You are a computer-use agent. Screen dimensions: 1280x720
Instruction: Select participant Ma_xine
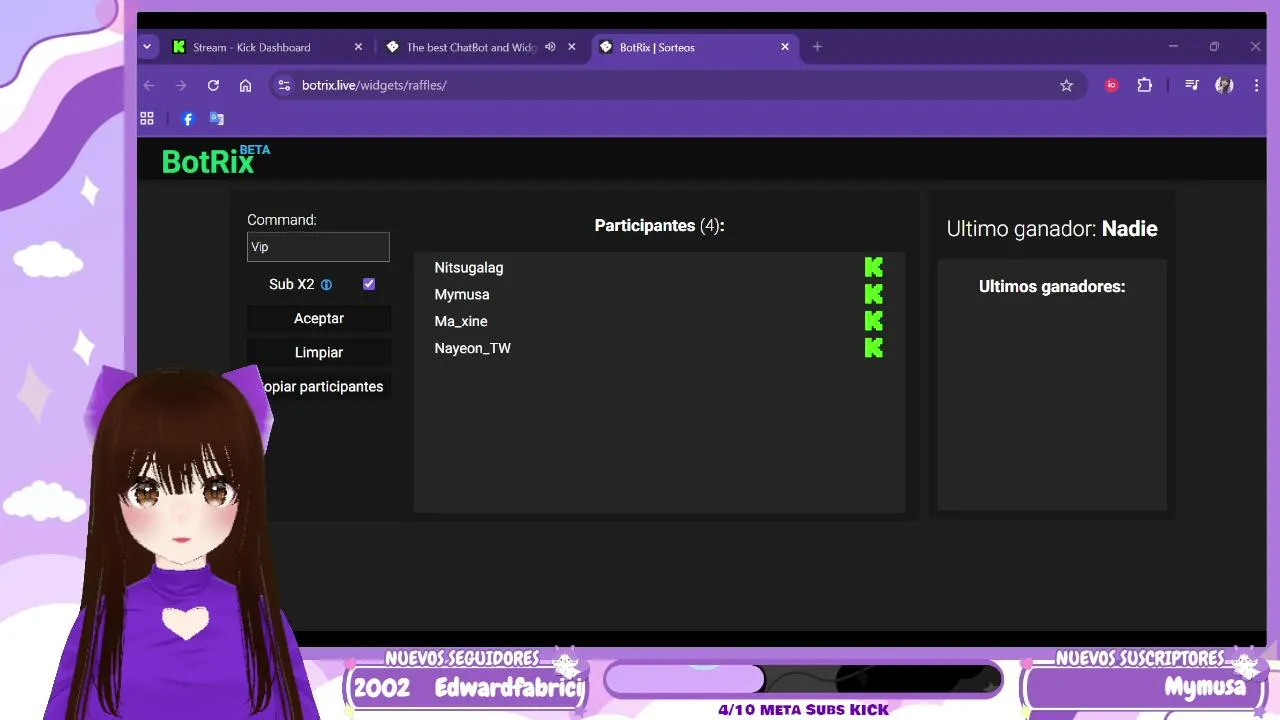point(461,321)
